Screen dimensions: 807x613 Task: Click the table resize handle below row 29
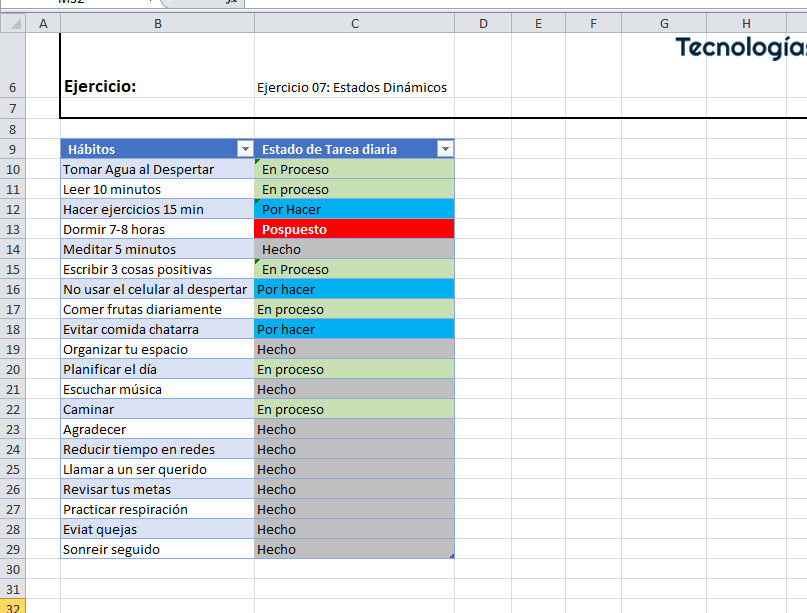[452, 556]
